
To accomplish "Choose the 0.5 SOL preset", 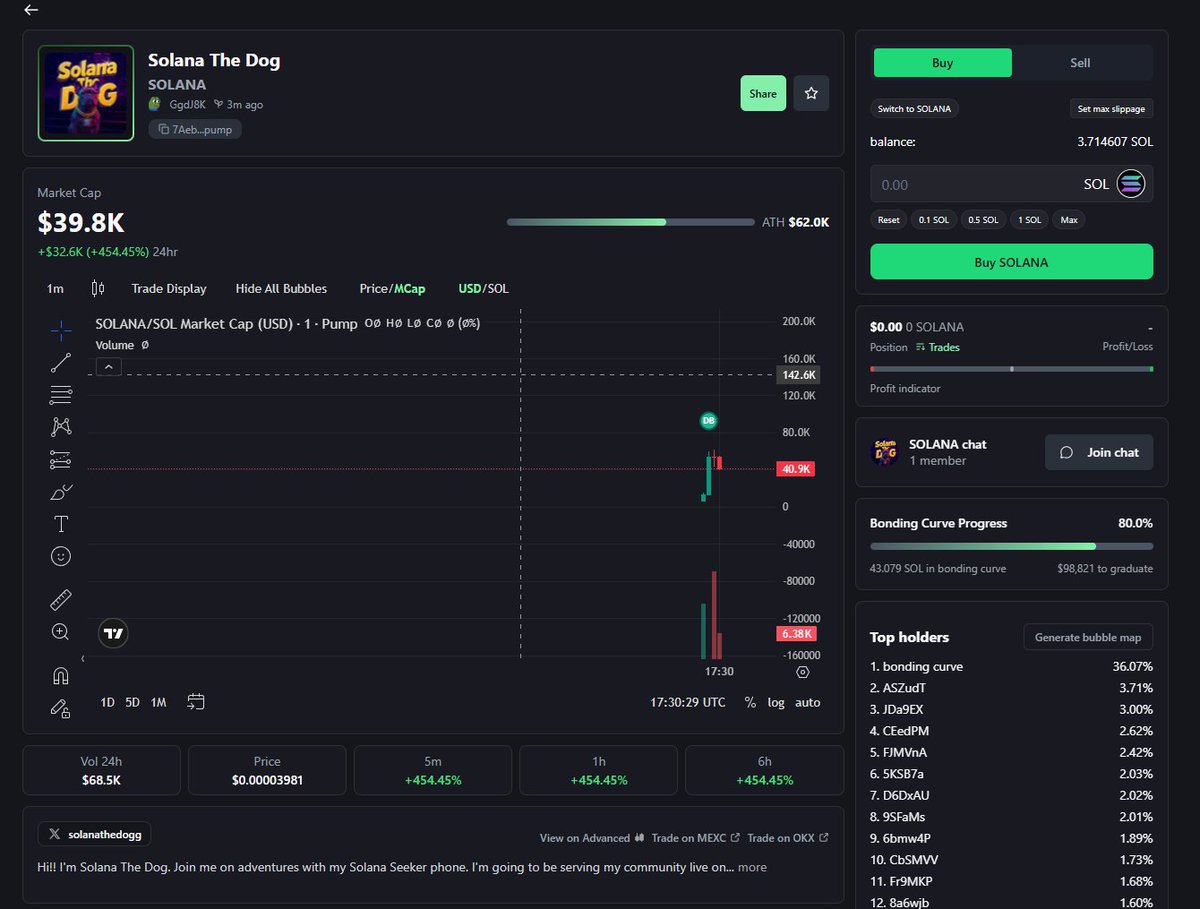I will point(982,220).
